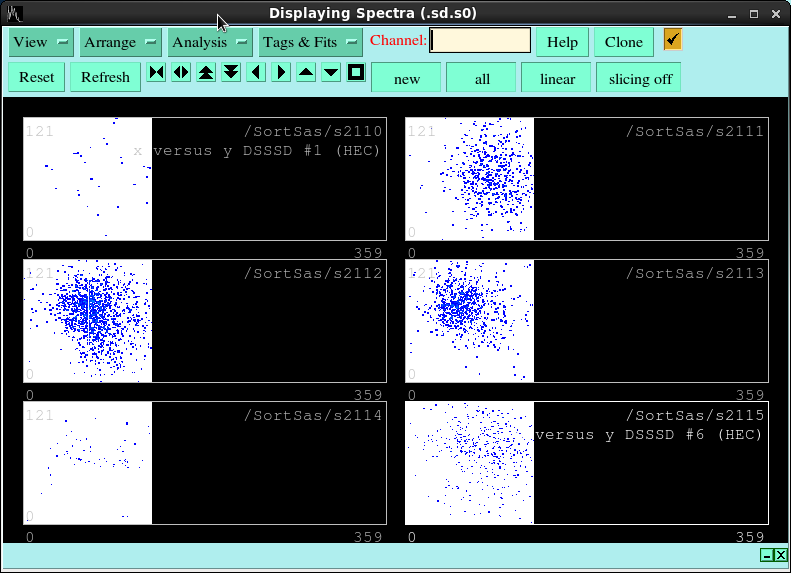Click the 'versus y DSSSD #6 (HEC)' label
791x573 pixels.
649,435
